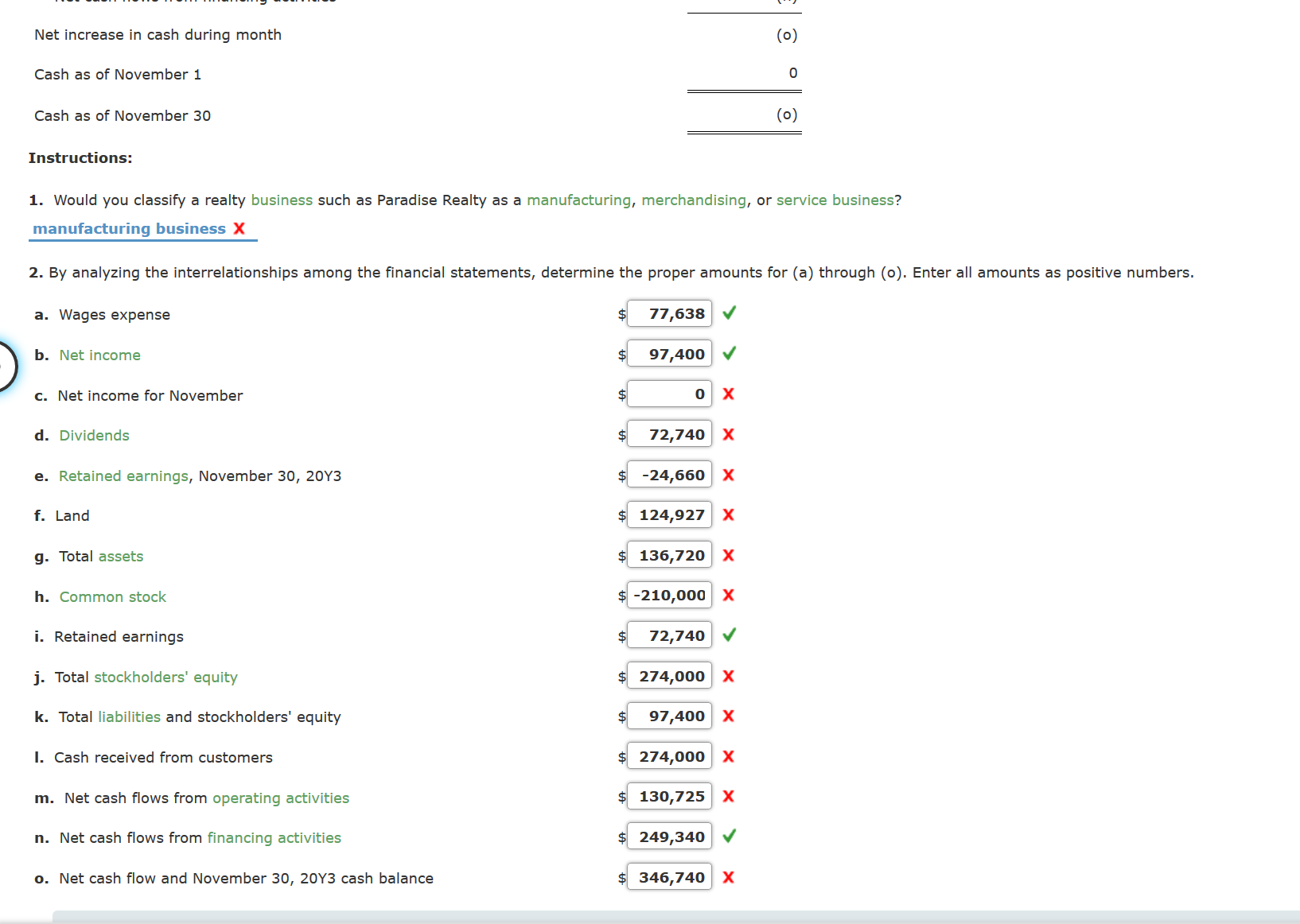Click the Dividends term link in item d
1300x924 pixels.
(x=93, y=435)
